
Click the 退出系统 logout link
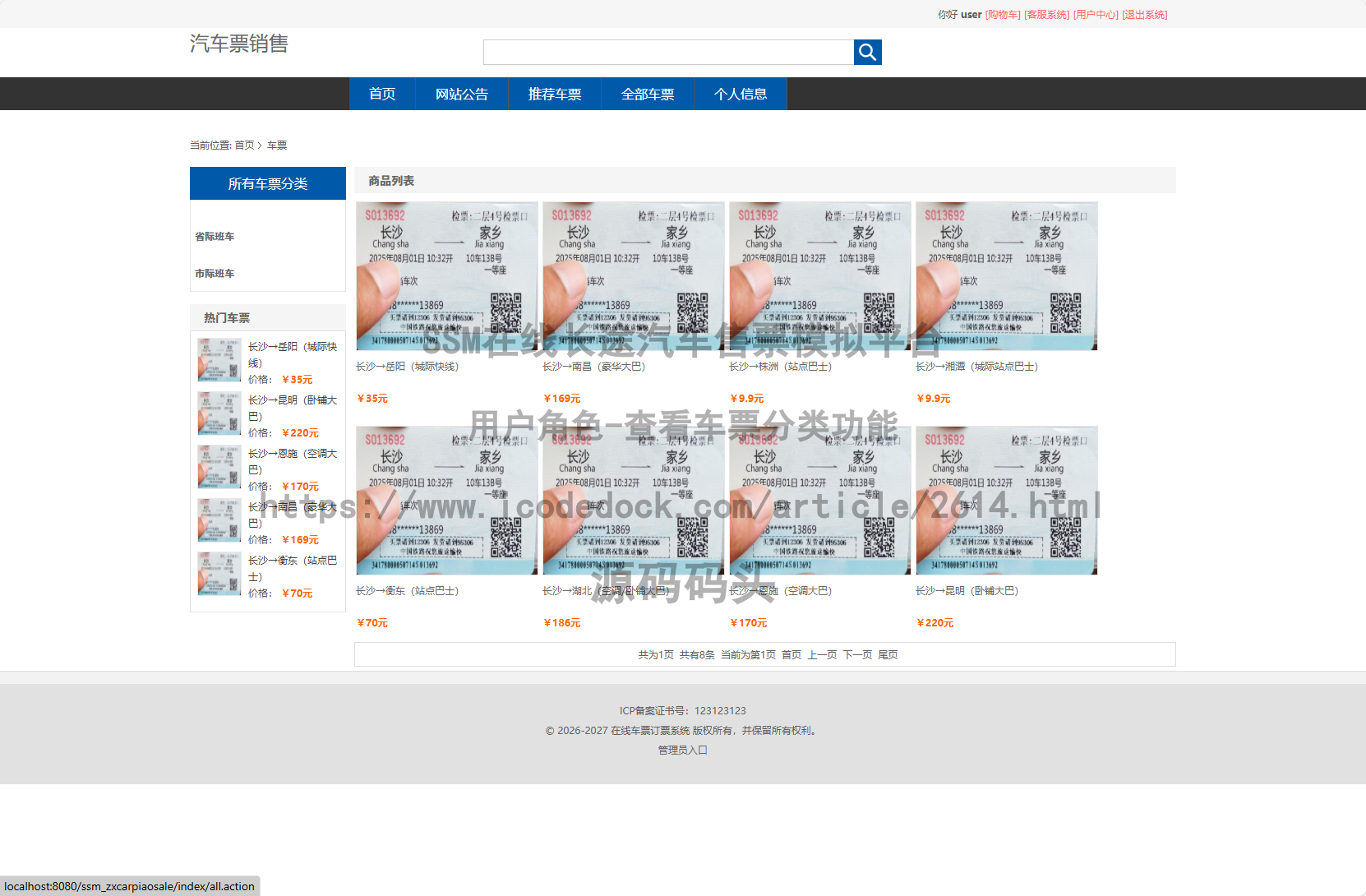(x=1144, y=15)
